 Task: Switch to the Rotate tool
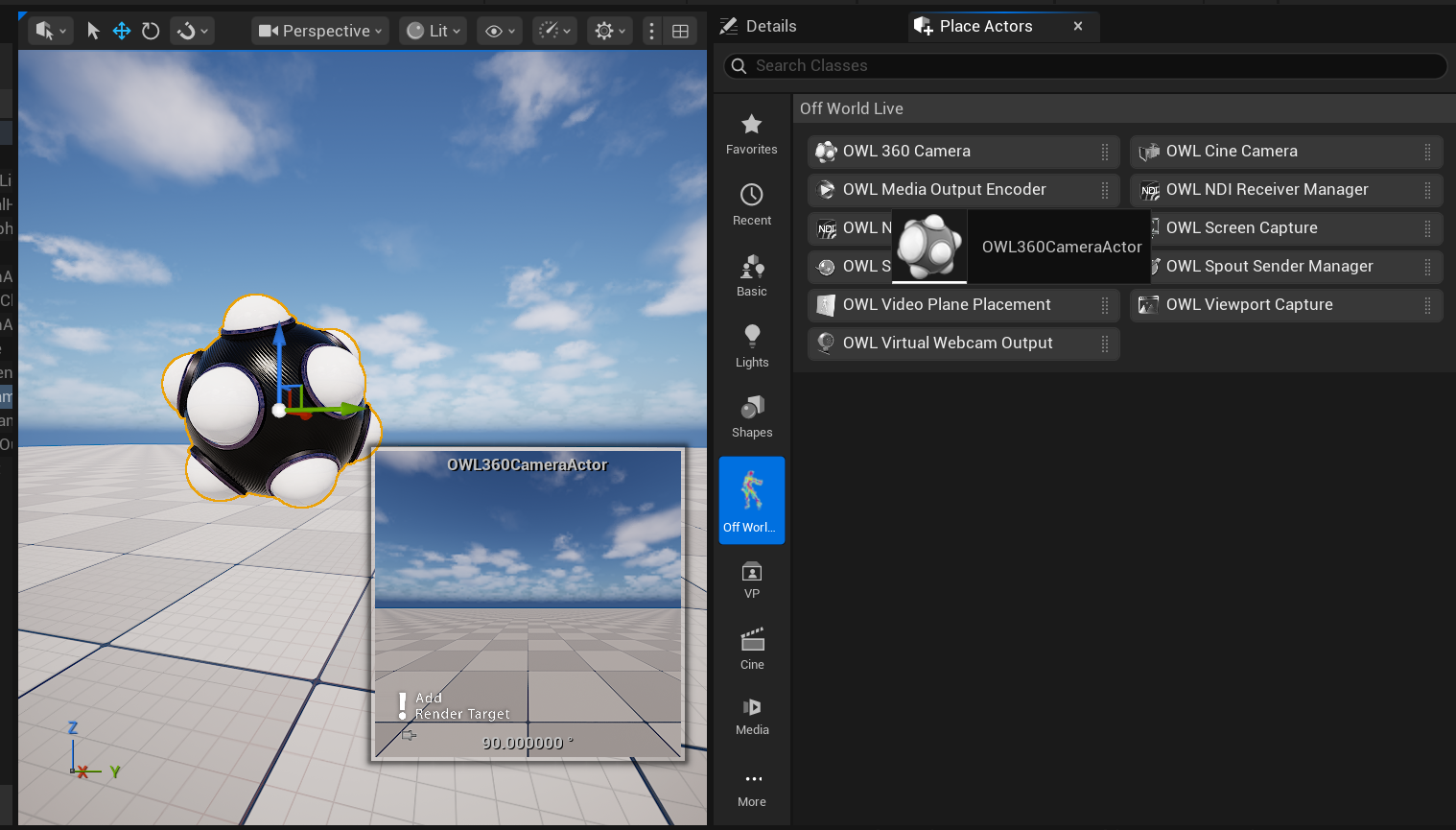[151, 31]
